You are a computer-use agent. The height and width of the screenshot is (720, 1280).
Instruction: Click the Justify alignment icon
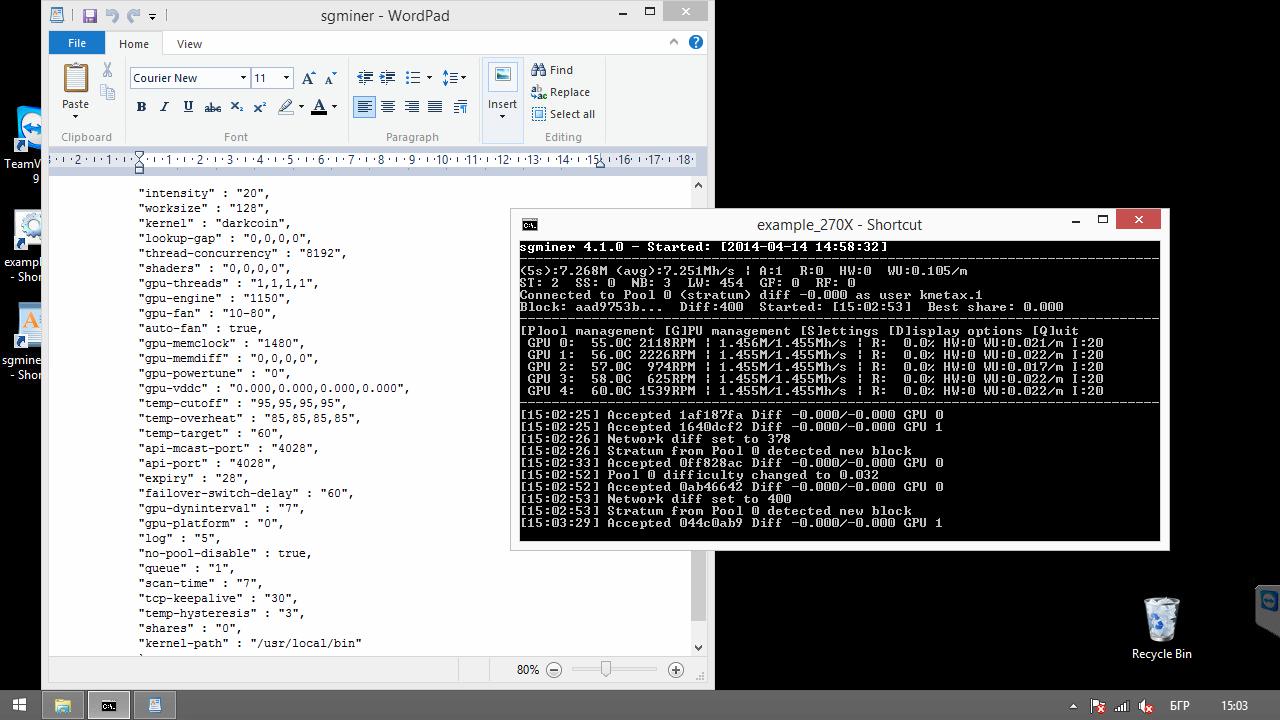click(435, 107)
